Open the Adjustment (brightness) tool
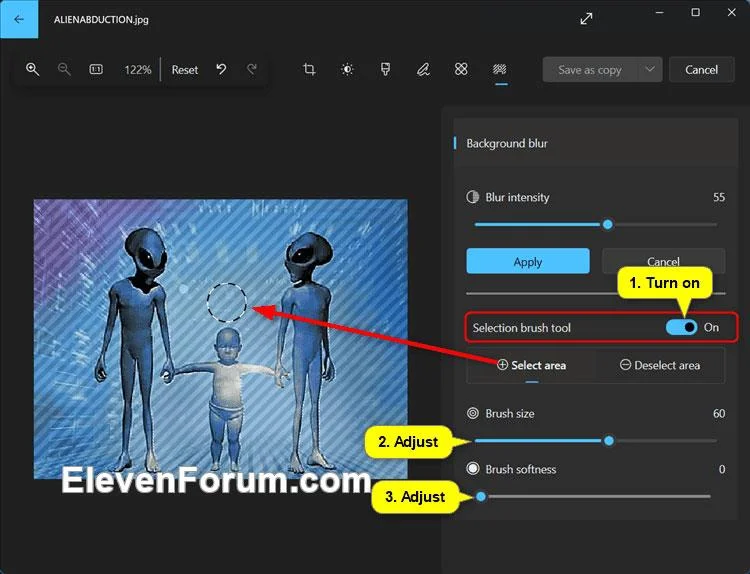 tap(347, 69)
